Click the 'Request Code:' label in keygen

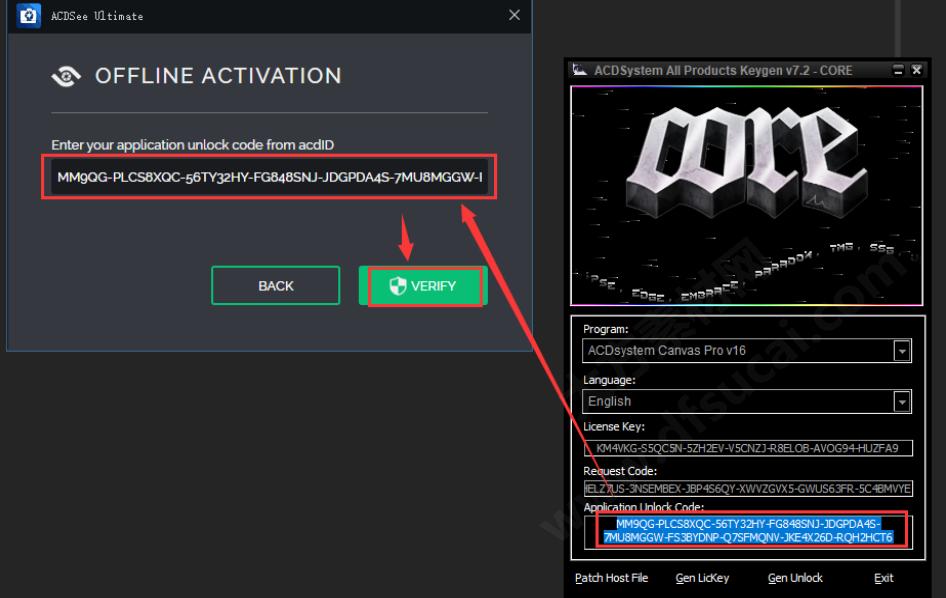coord(620,471)
